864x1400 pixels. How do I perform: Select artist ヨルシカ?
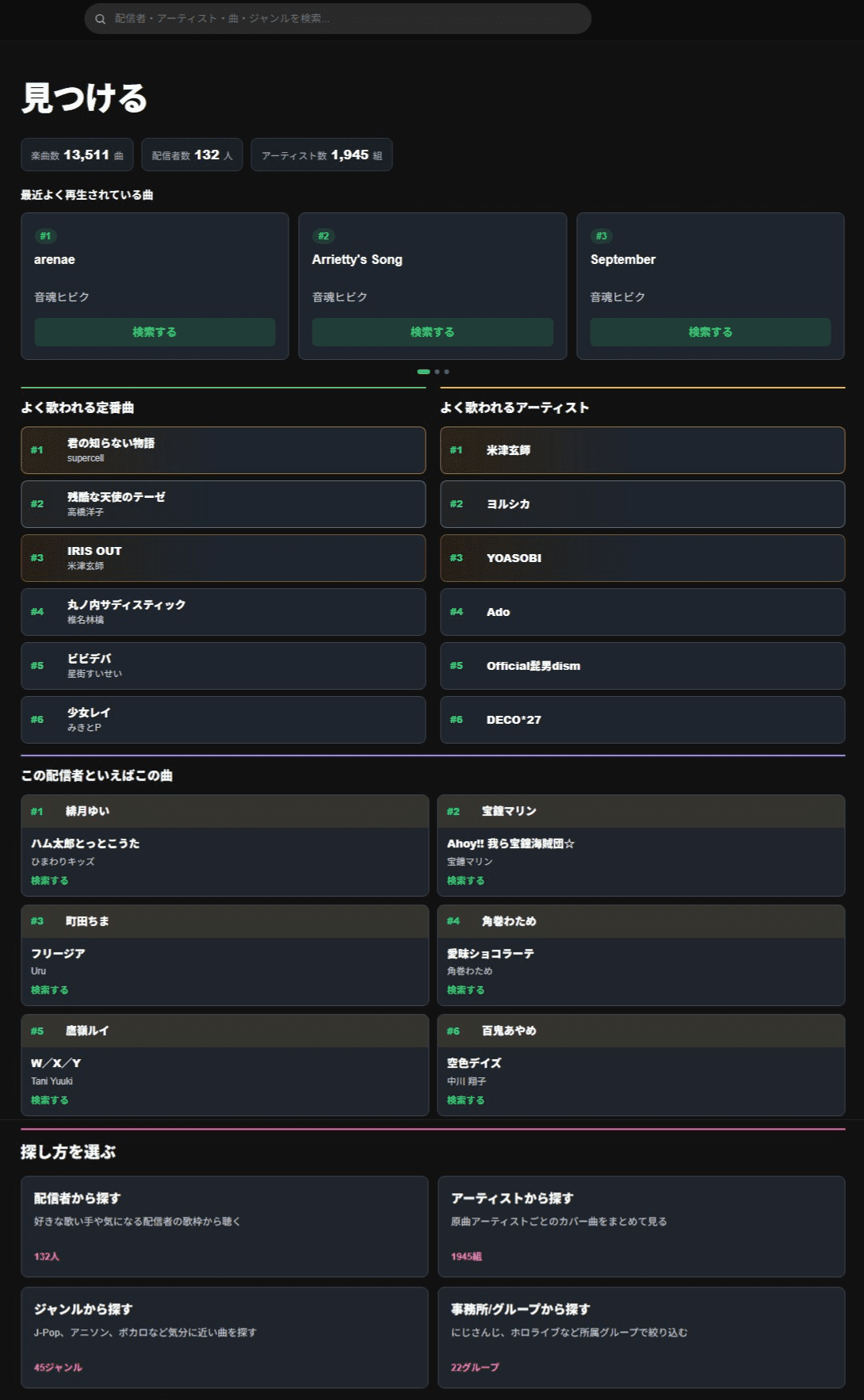click(643, 504)
